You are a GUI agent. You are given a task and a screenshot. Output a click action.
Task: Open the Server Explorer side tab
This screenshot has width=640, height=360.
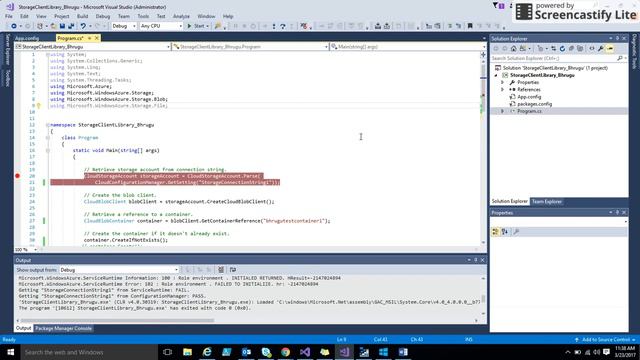point(7,49)
